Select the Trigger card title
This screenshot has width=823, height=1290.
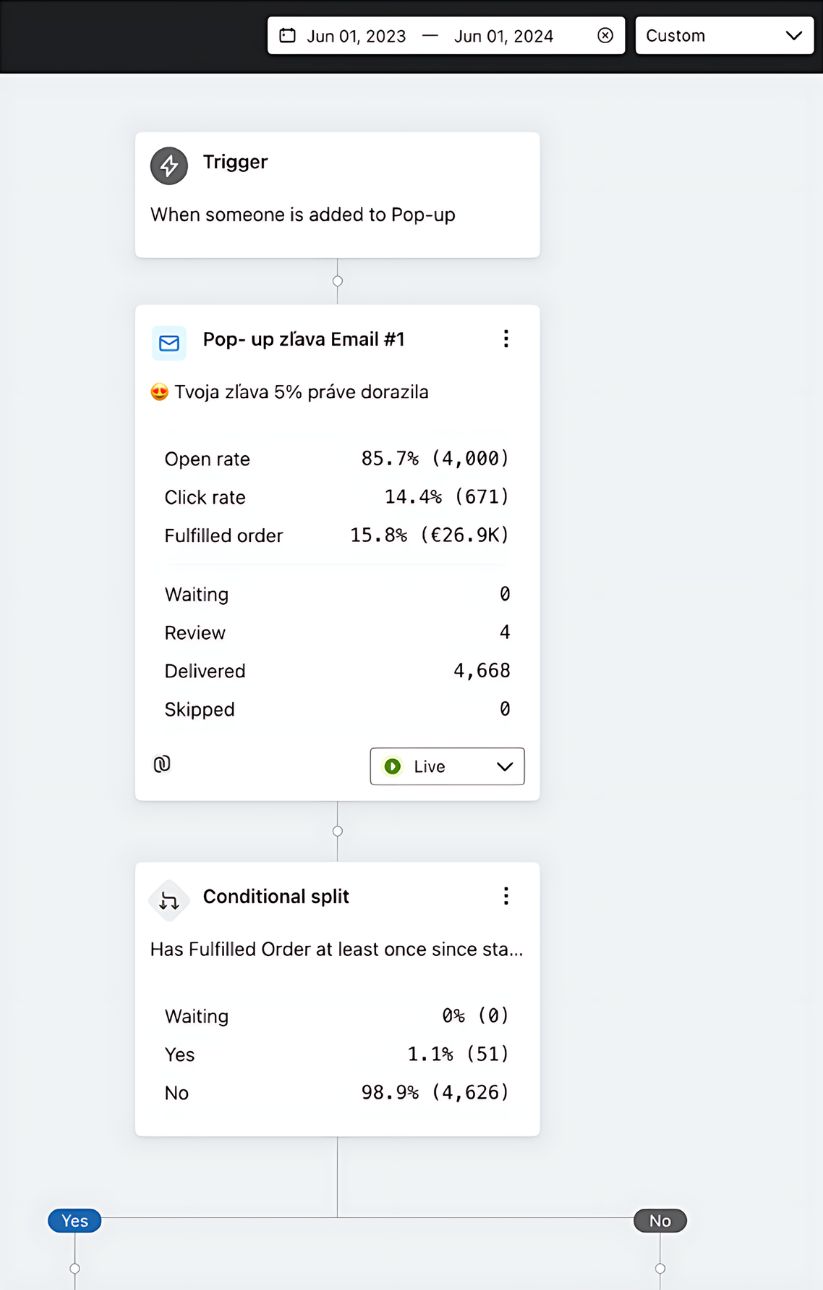[x=235, y=162]
